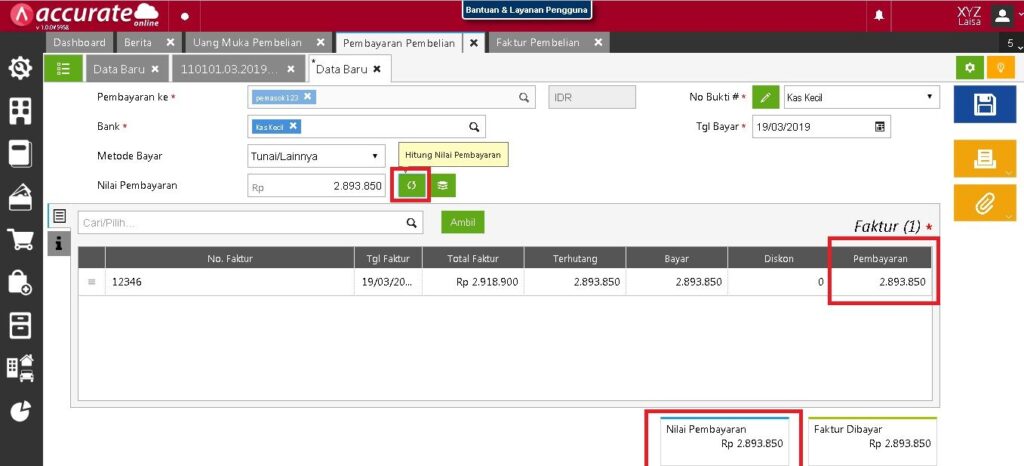The width and height of the screenshot is (1024, 466).
Task: Switch to the Berita tab
Action: [138, 42]
